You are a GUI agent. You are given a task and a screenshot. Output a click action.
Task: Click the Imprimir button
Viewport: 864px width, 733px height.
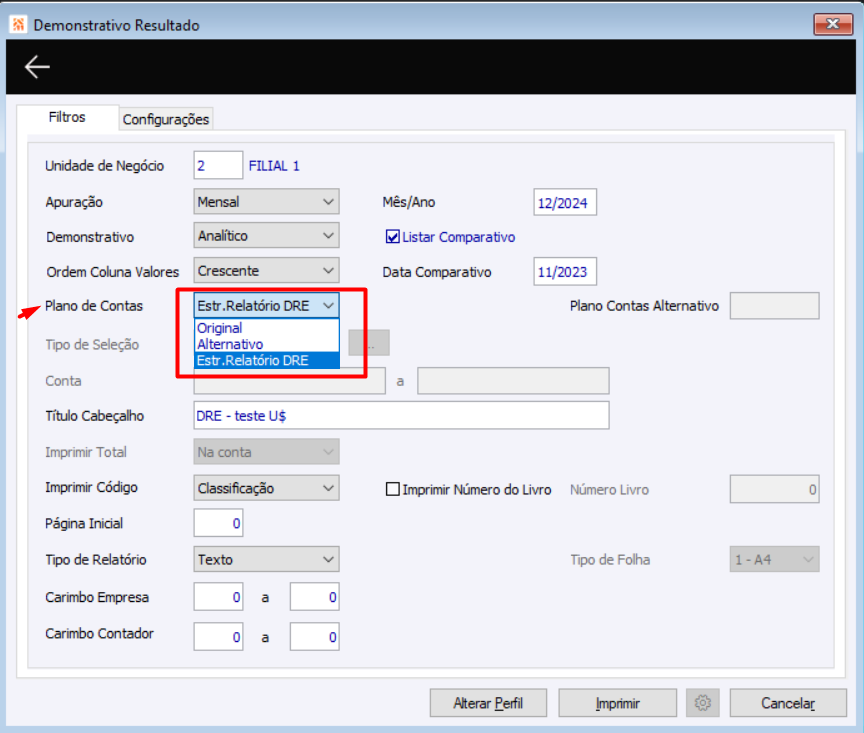(617, 703)
